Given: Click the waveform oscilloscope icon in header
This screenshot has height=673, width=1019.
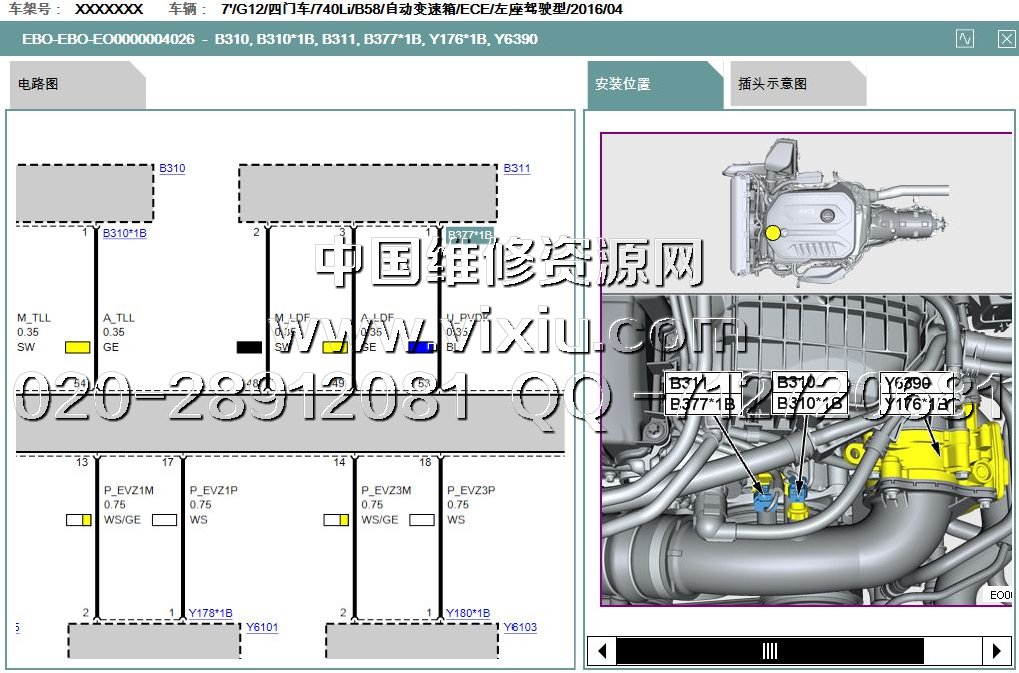Looking at the screenshot, I should [x=964, y=39].
